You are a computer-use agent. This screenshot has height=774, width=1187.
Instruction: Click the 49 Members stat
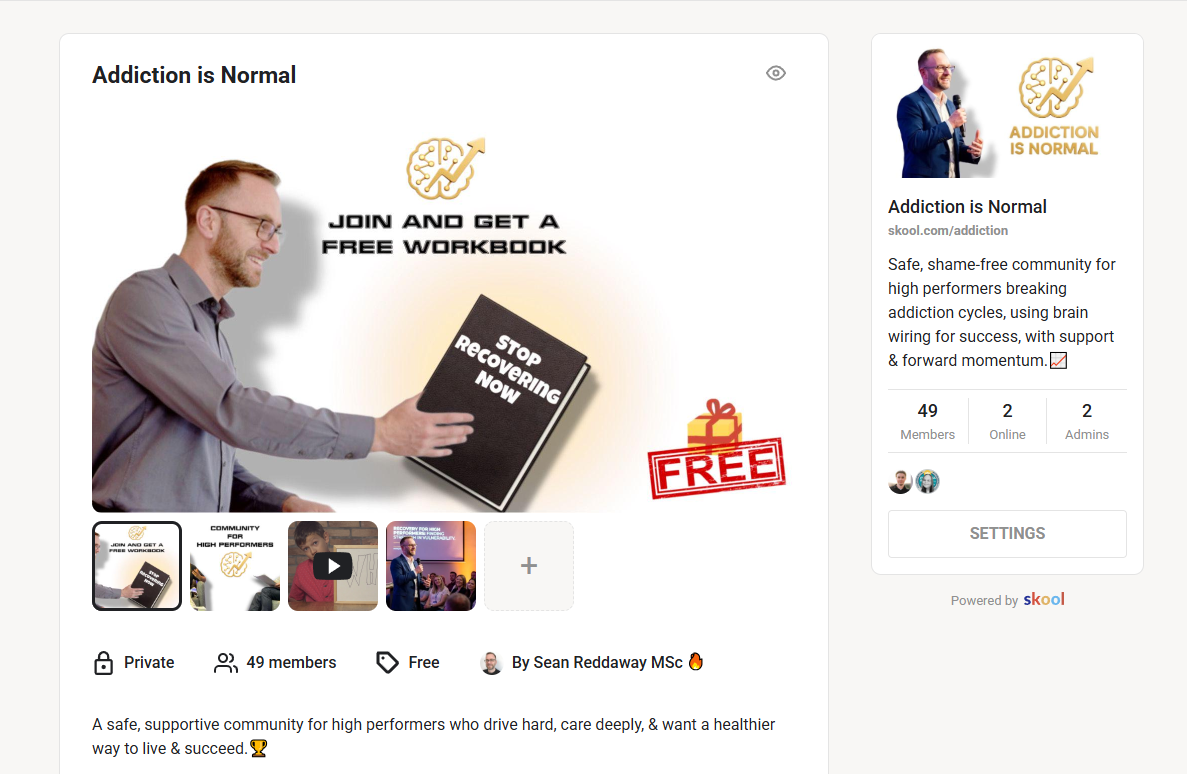927,421
